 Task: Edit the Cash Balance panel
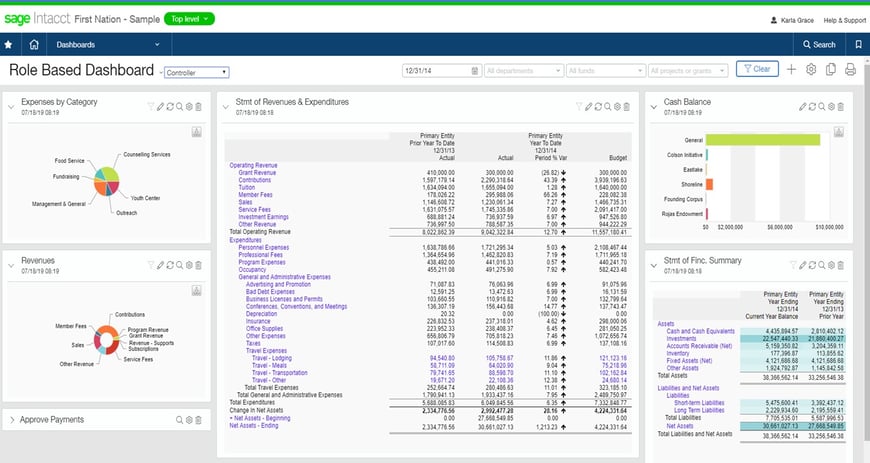[x=803, y=107]
